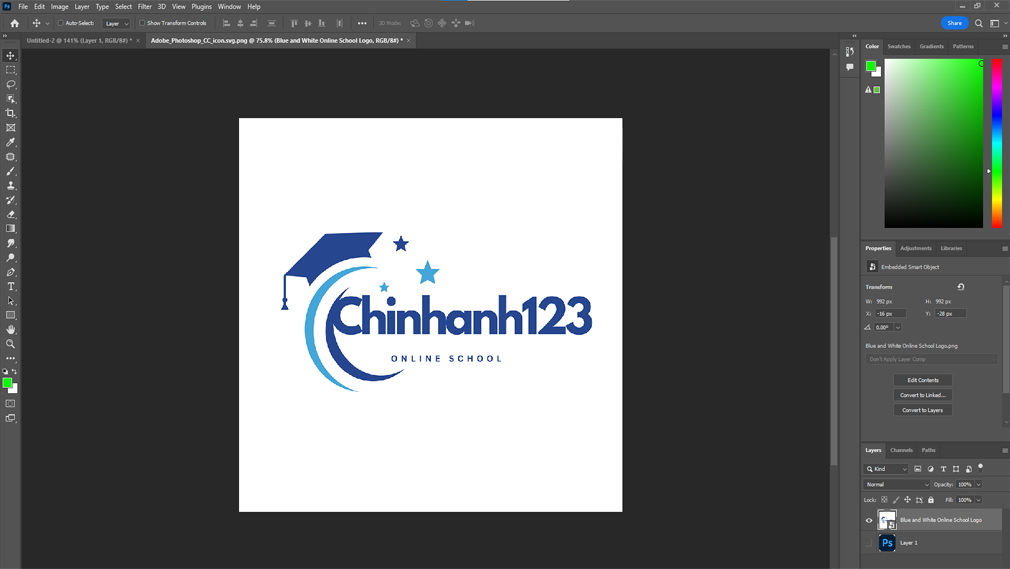Open the Fill slider dropdown arrow

pos(978,500)
